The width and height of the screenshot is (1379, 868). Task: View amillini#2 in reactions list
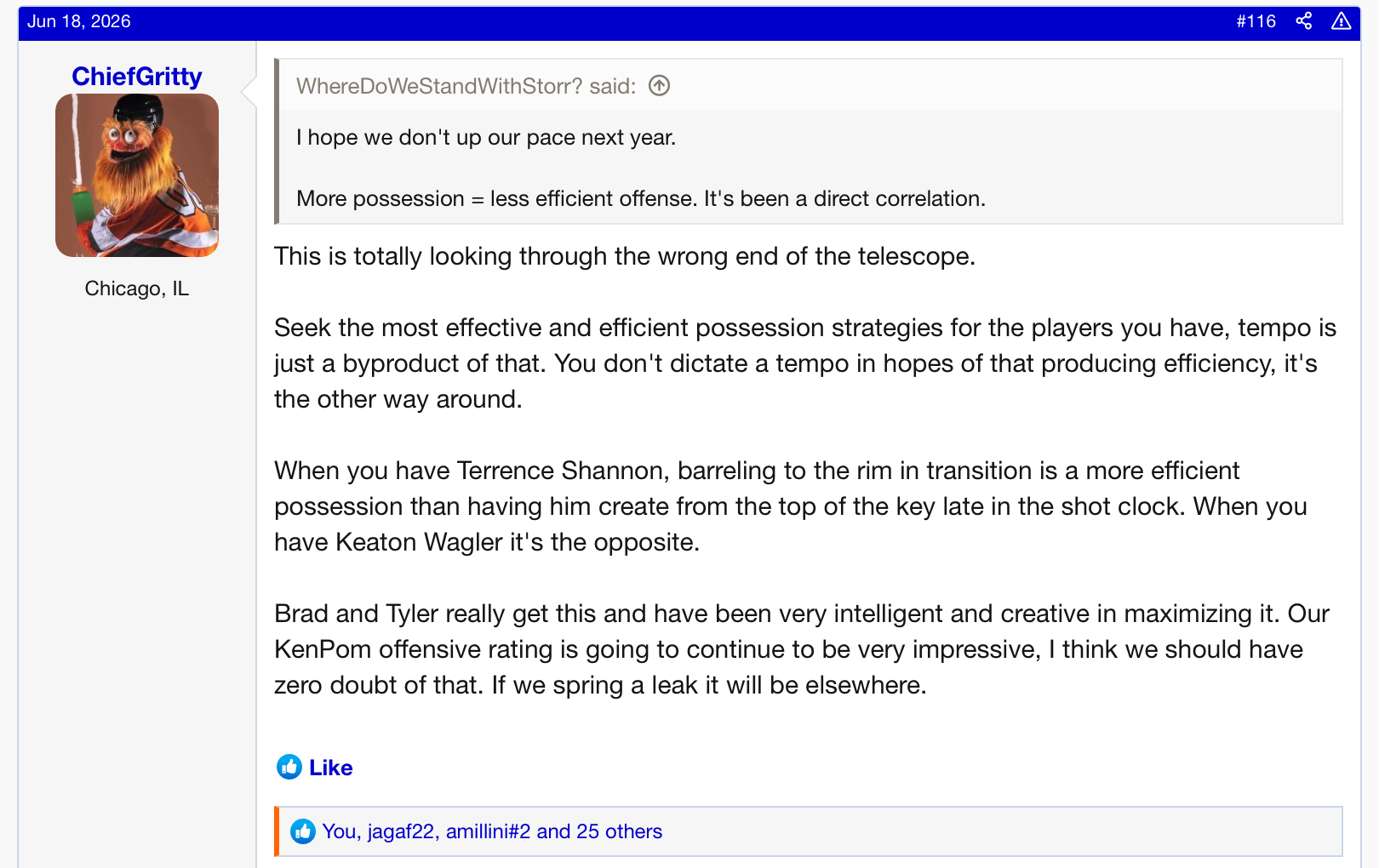point(488,831)
